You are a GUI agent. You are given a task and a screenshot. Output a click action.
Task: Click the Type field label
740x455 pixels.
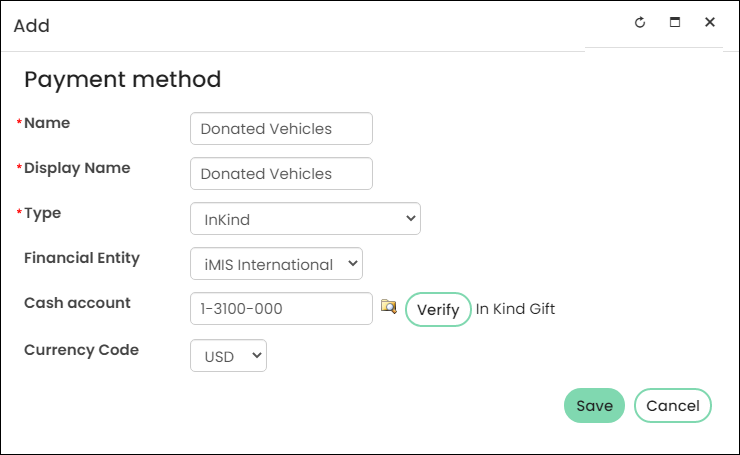(42, 213)
